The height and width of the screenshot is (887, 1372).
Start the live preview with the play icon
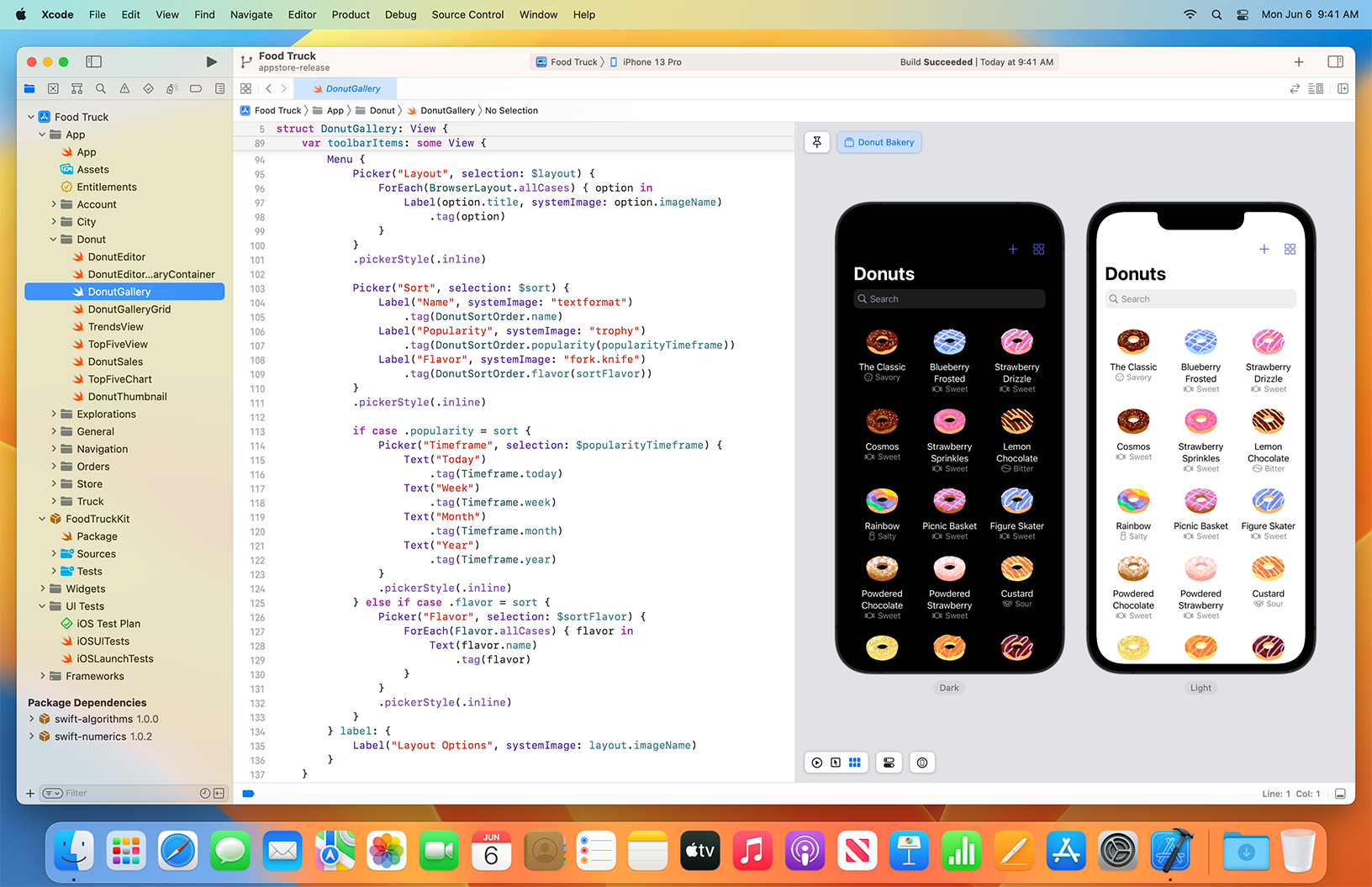pyautogui.click(x=816, y=763)
